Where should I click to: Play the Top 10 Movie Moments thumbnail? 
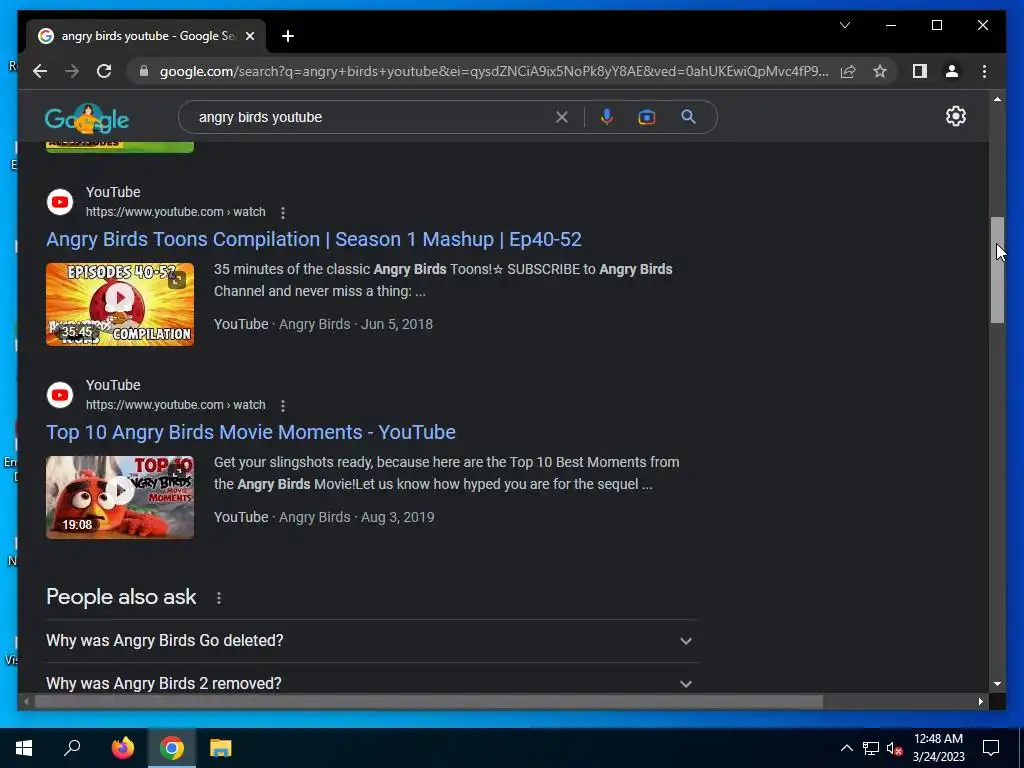(120, 498)
